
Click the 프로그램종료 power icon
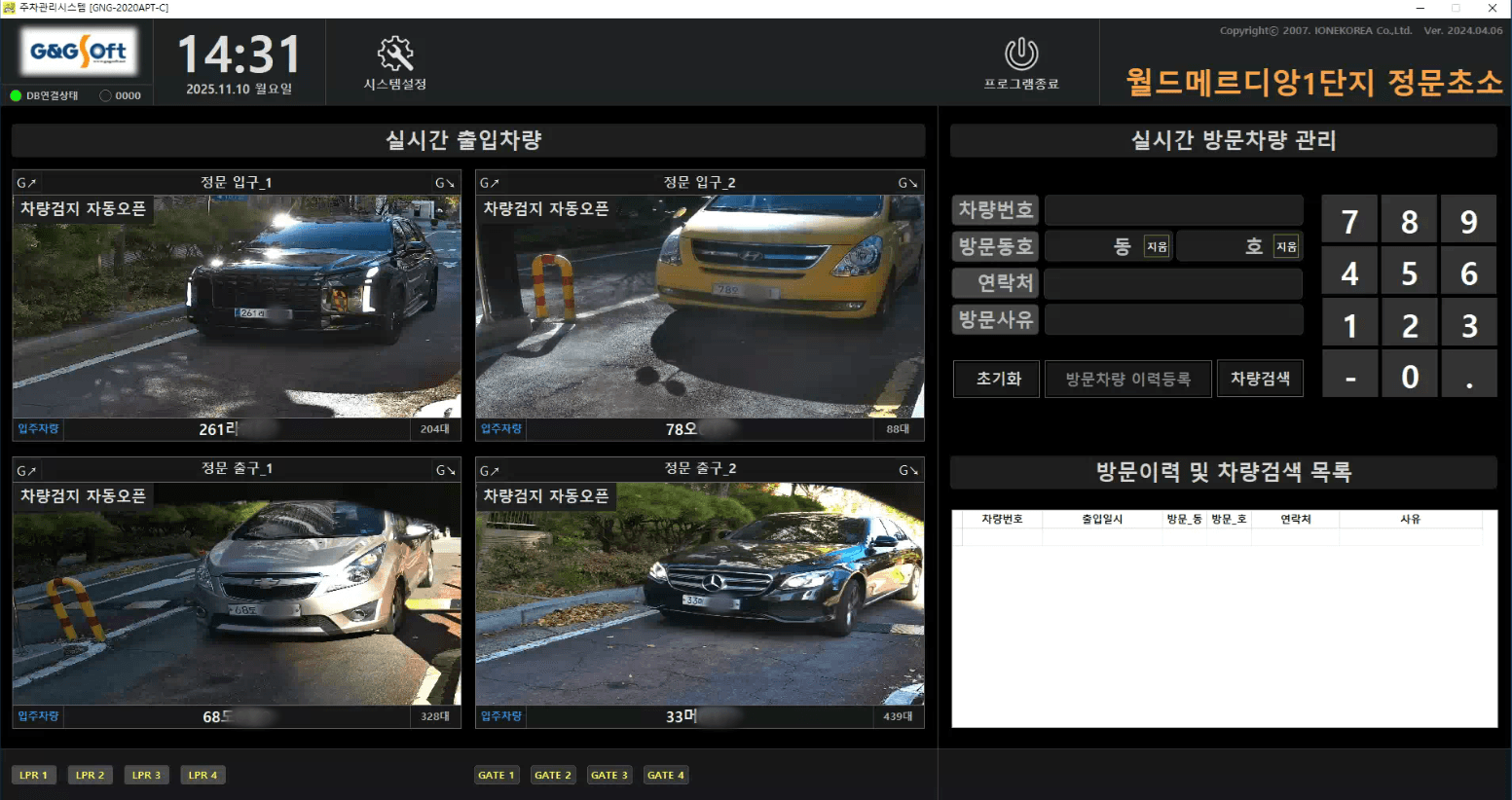pyautogui.click(x=1020, y=55)
